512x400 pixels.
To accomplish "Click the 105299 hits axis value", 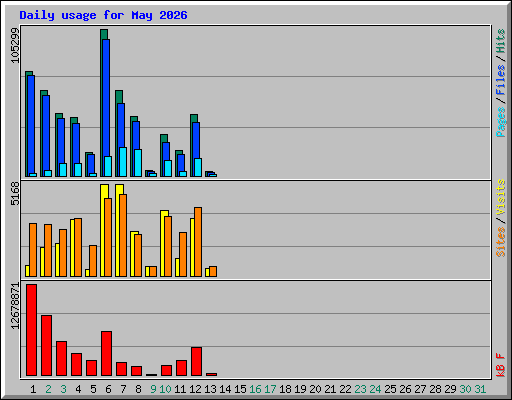I will tap(15, 45).
